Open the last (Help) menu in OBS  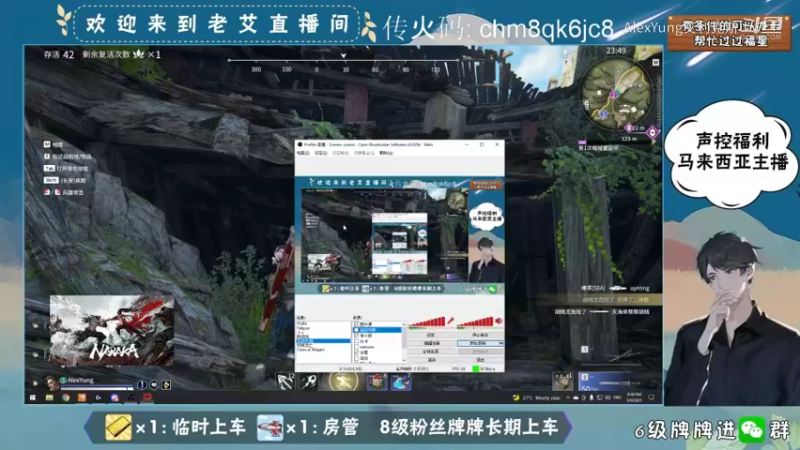386,153
